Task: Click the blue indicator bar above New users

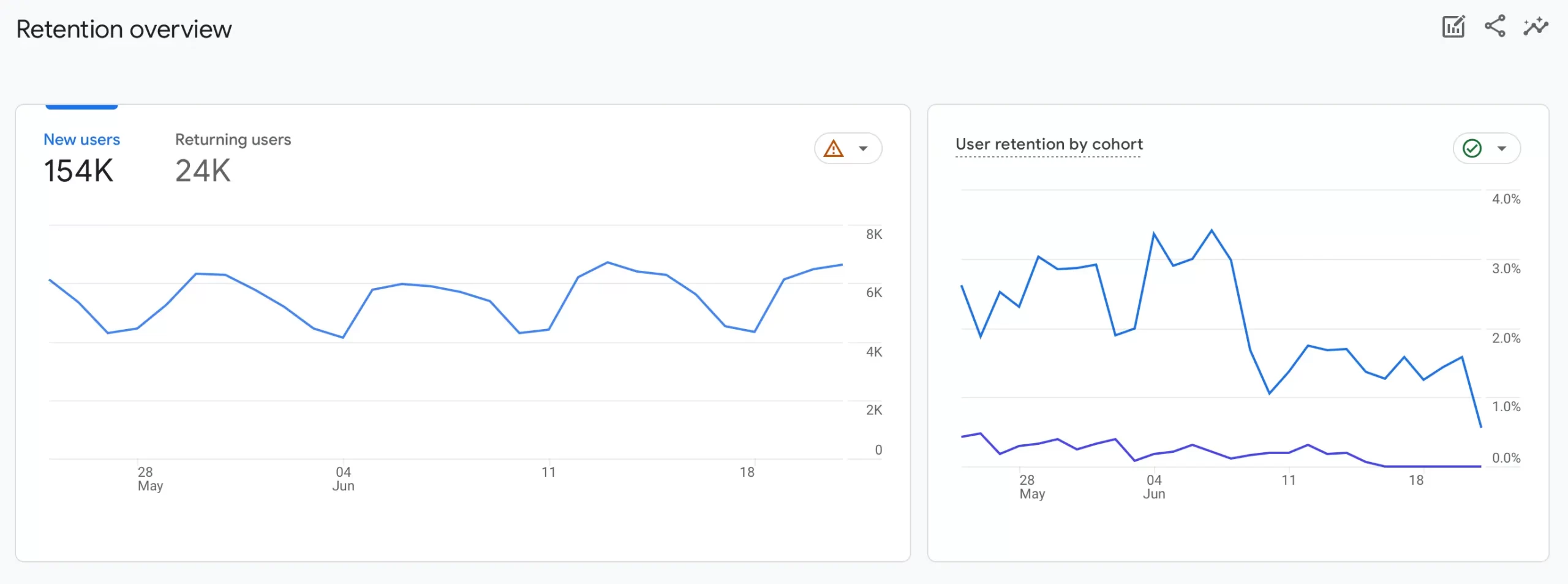Action: point(81,107)
